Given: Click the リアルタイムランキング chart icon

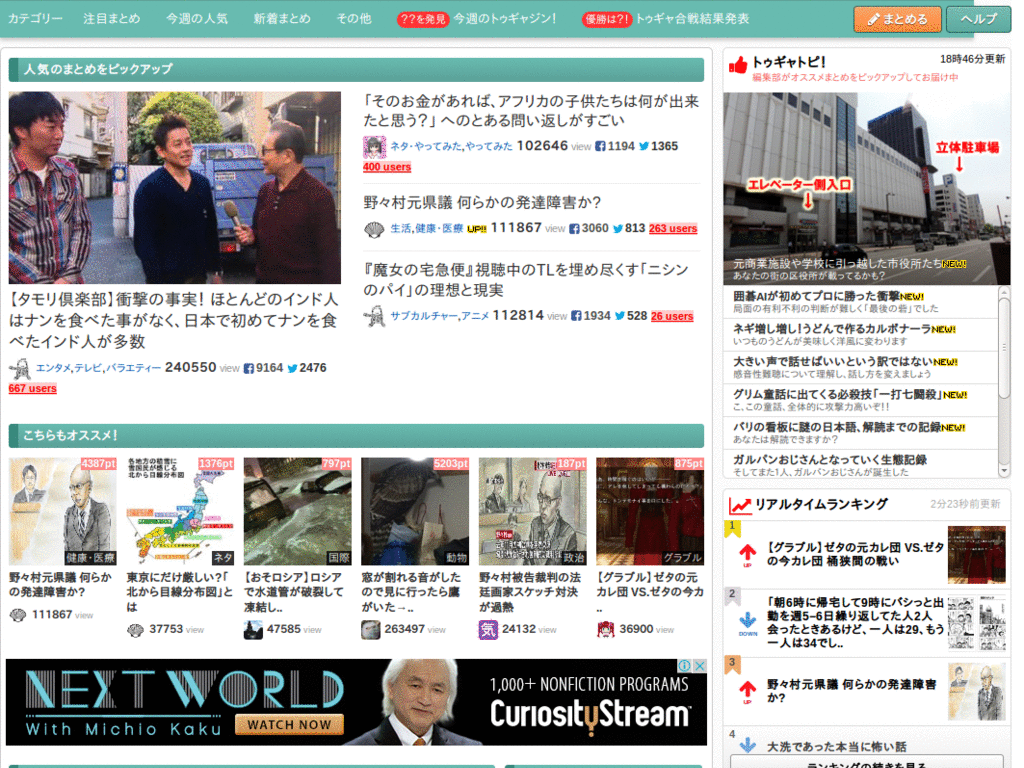Looking at the screenshot, I should pos(740,505).
